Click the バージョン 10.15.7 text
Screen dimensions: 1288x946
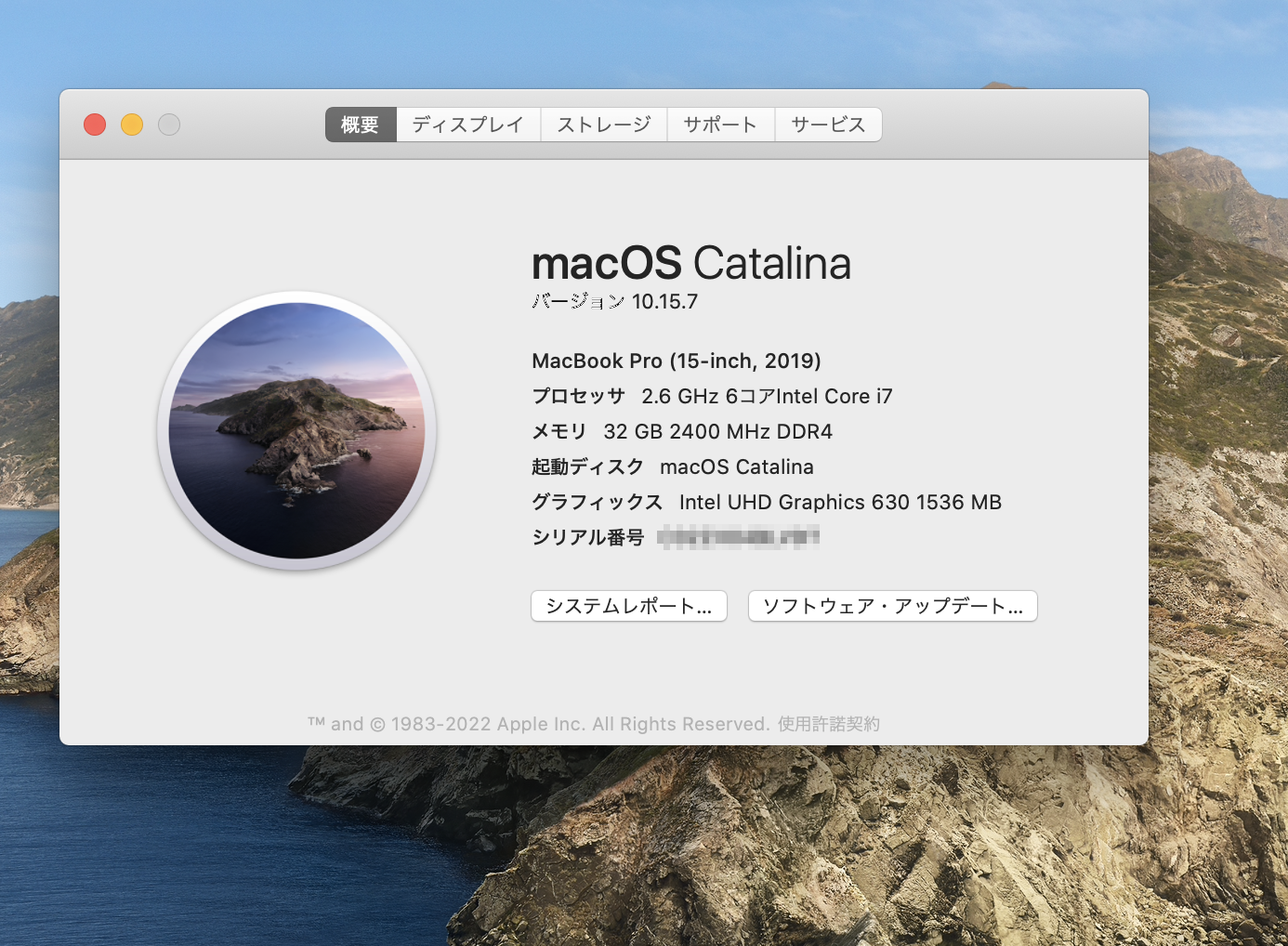coord(614,302)
